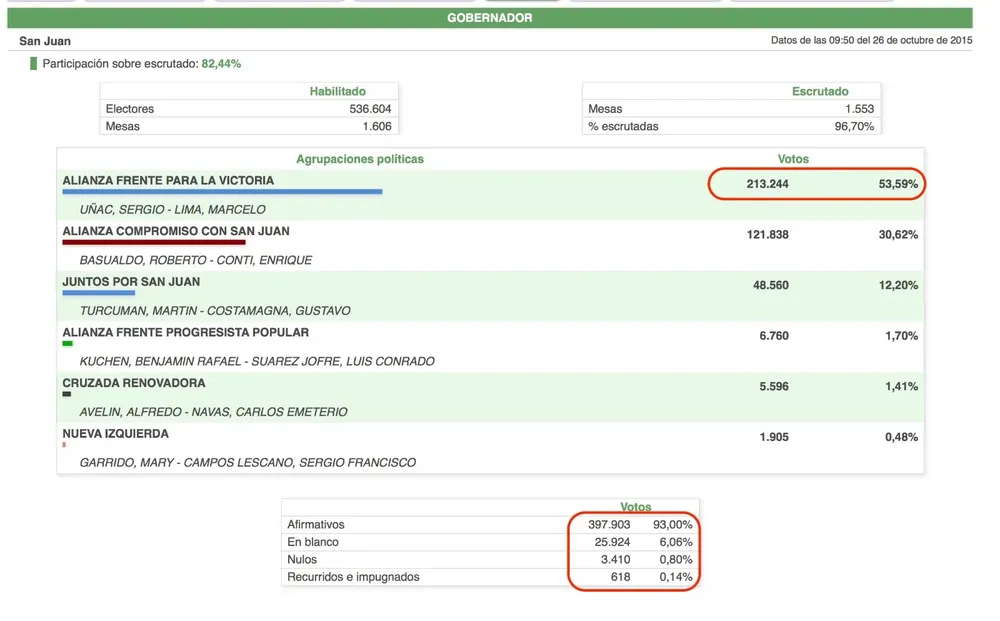This screenshot has height=621, width=1000.
Task: Select the Afirmativos row in votes summary
Action: pyautogui.click(x=316, y=524)
